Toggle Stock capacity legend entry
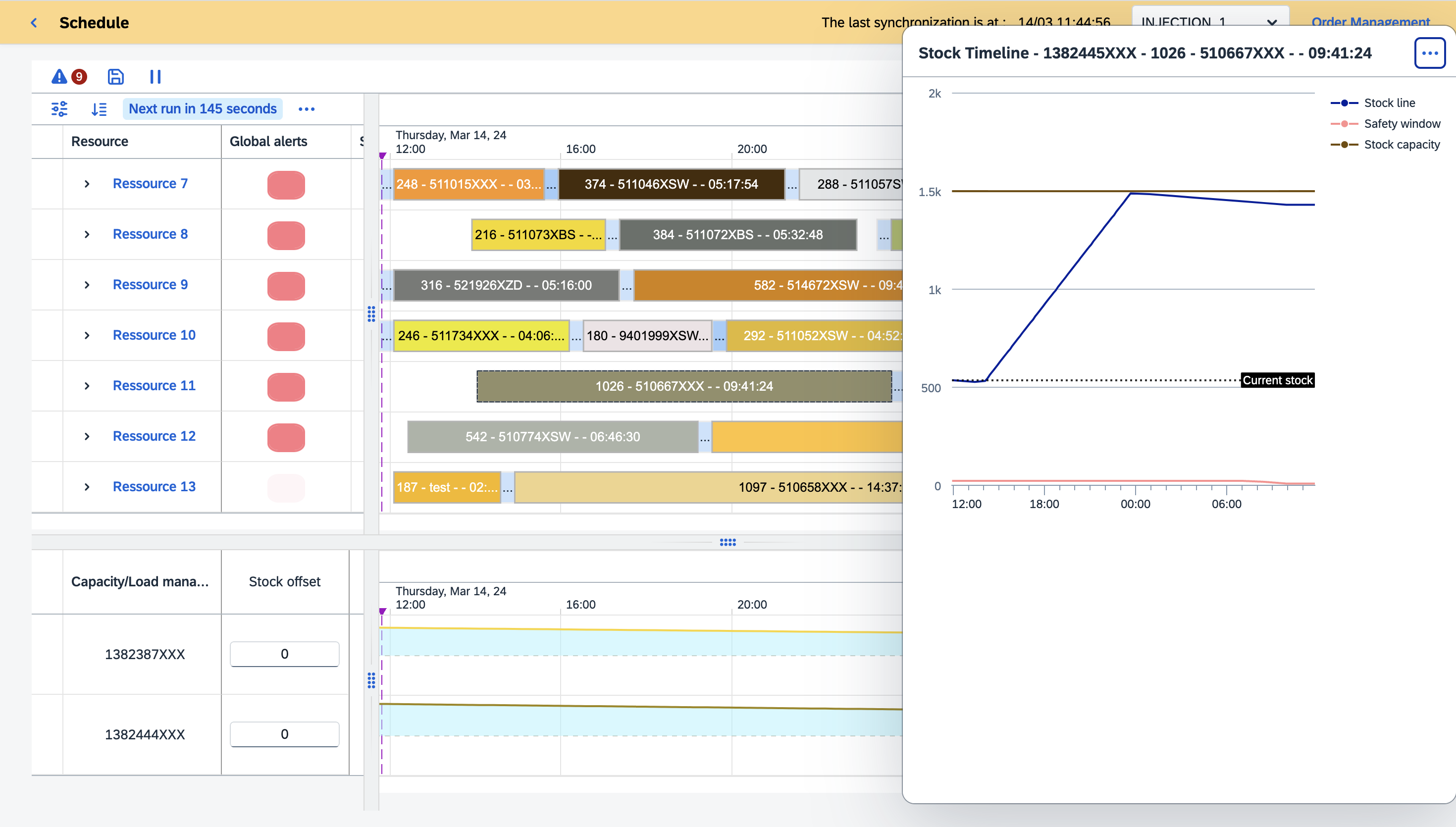Image resolution: width=1456 pixels, height=827 pixels. tap(1386, 145)
